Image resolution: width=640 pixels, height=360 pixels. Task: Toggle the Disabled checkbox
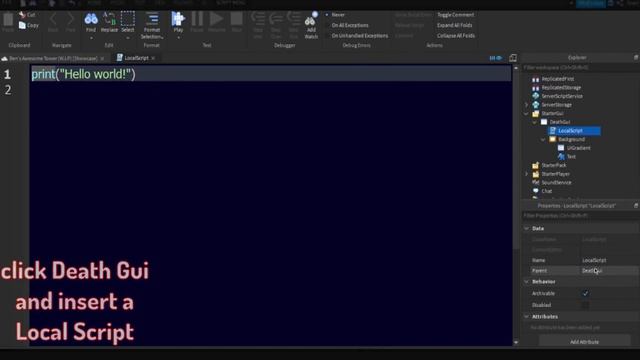pyautogui.click(x=585, y=305)
